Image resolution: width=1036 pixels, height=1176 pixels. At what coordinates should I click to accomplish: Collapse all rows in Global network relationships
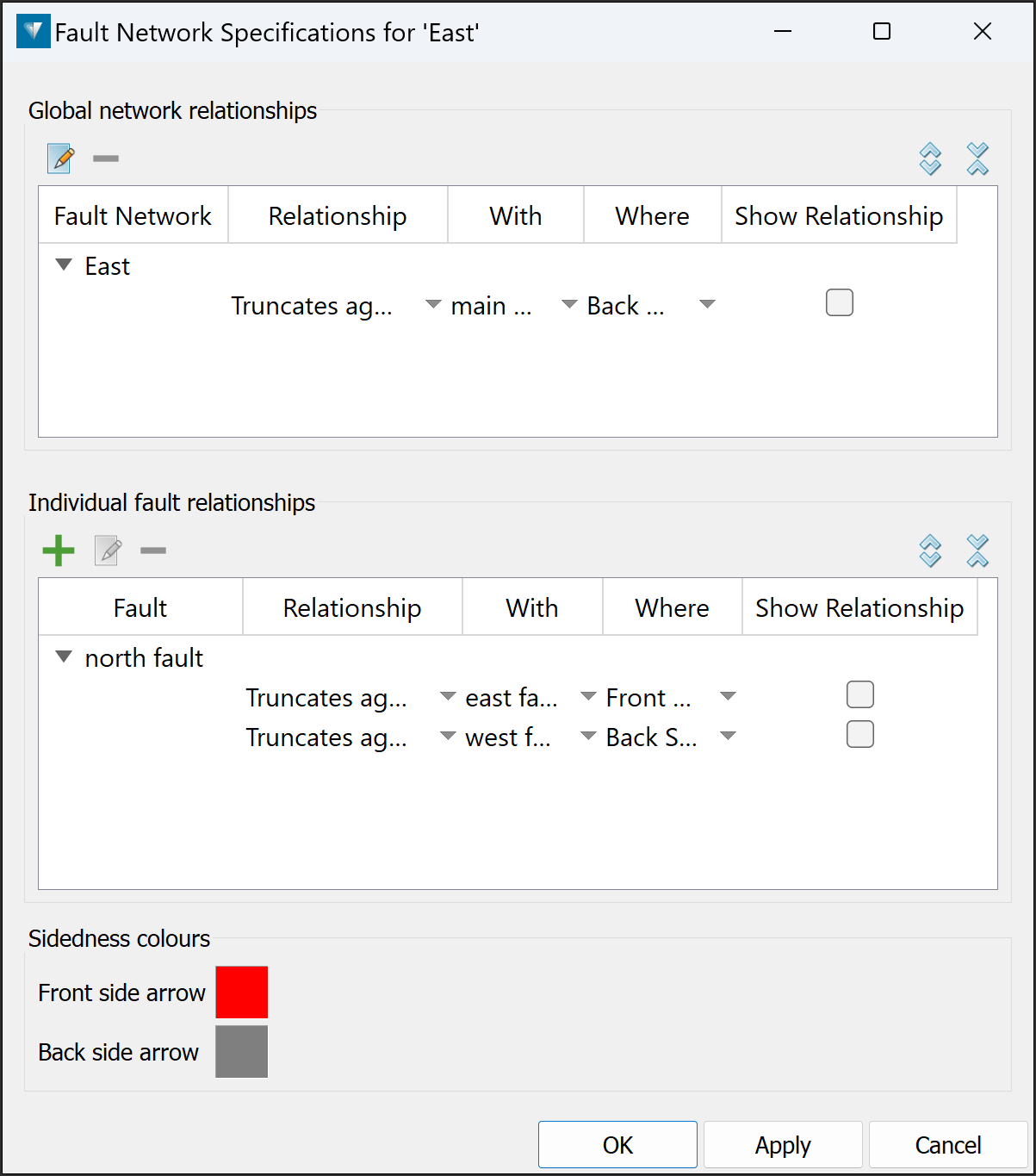point(977,159)
